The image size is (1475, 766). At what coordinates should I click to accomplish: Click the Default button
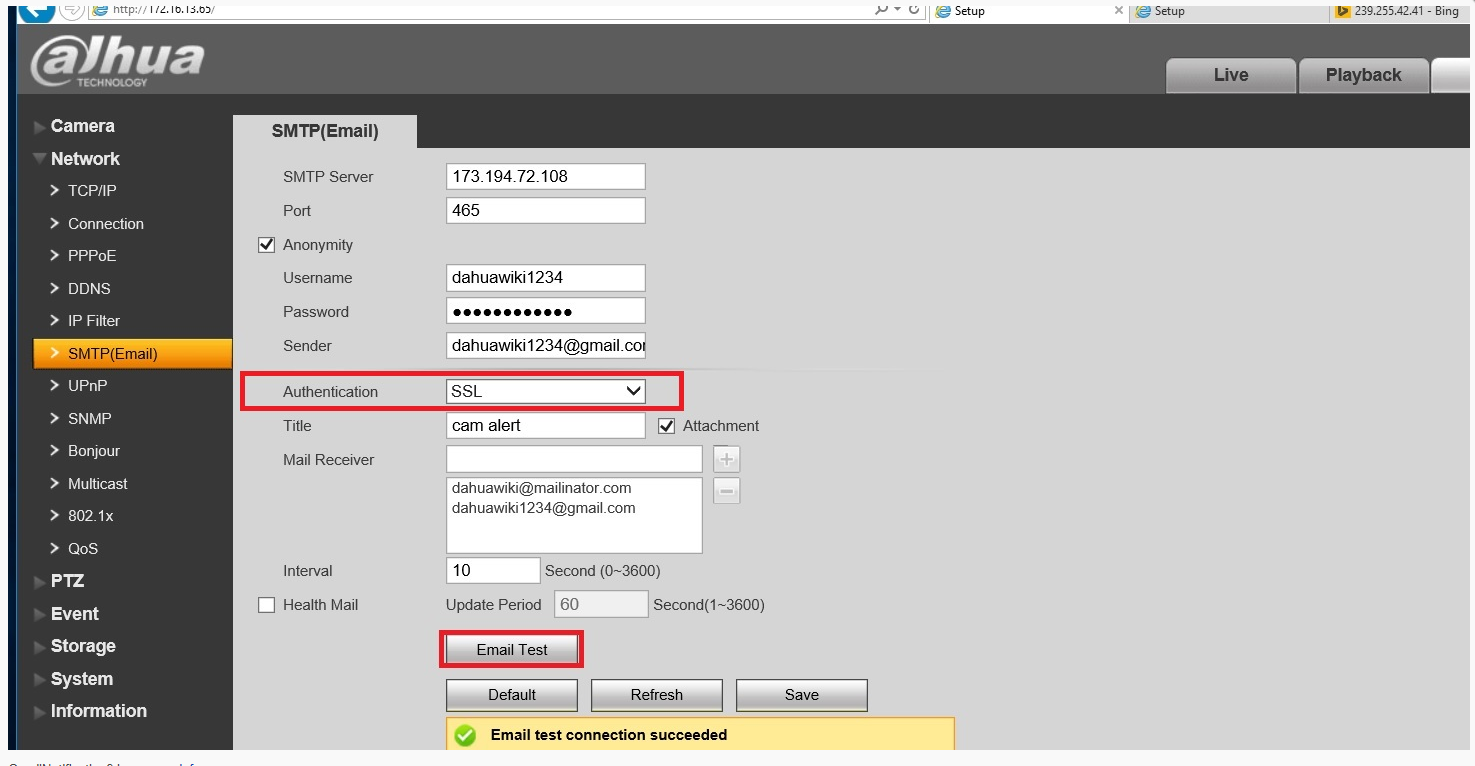pos(512,695)
